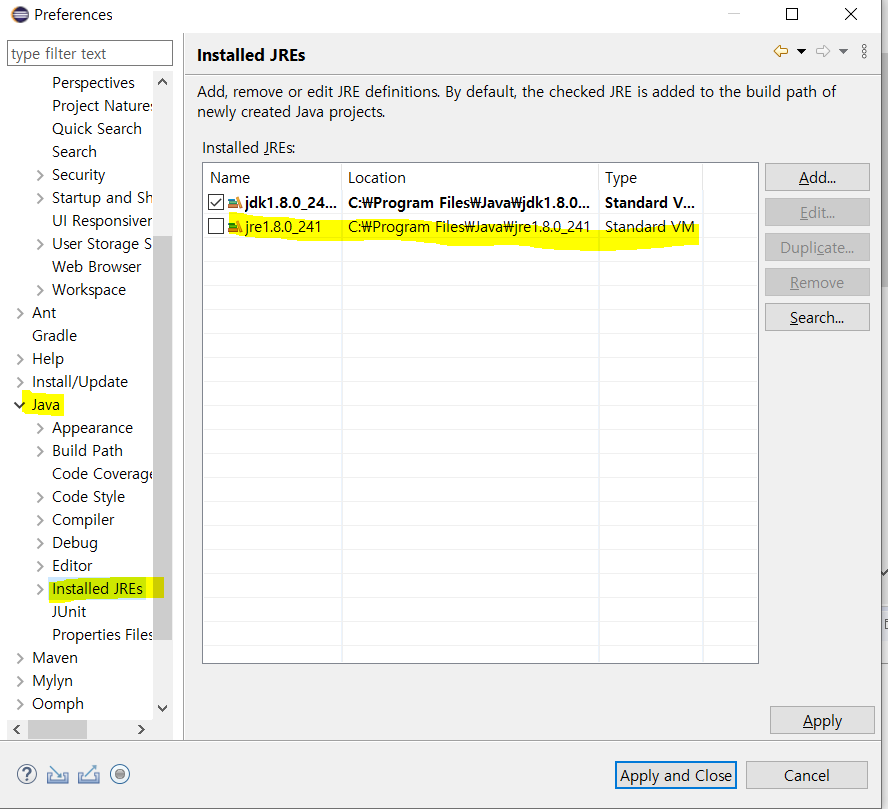Click the jre1.8.0_241 library icon

[x=235, y=226]
